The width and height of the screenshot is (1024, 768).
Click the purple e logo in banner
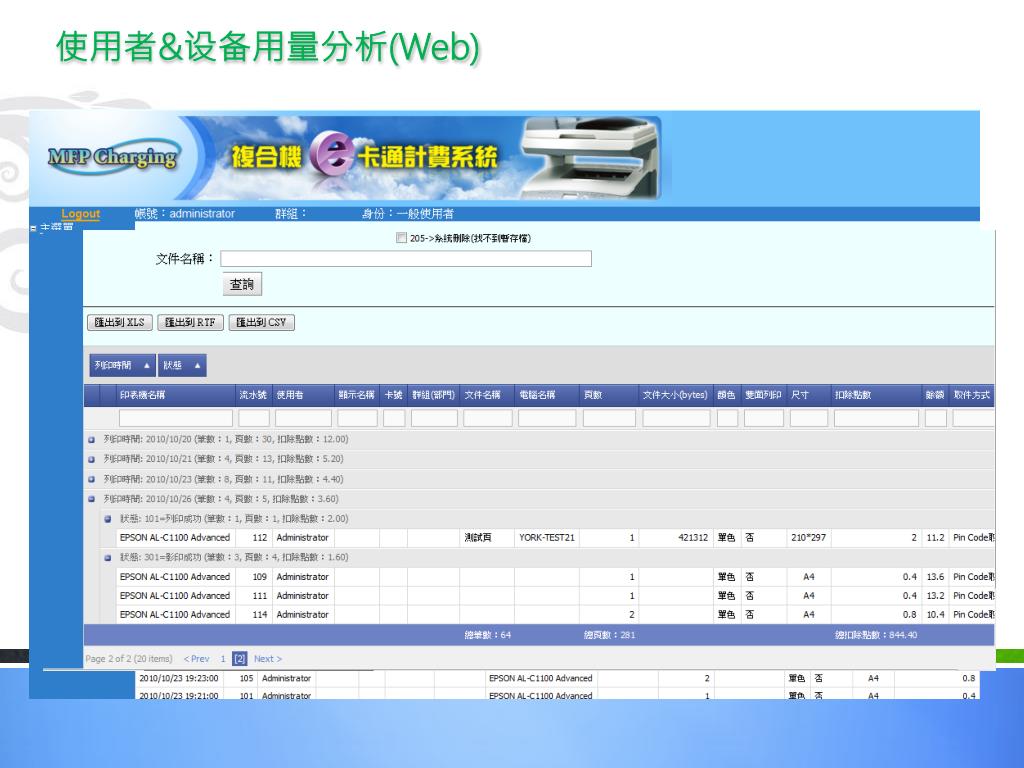click(x=332, y=154)
